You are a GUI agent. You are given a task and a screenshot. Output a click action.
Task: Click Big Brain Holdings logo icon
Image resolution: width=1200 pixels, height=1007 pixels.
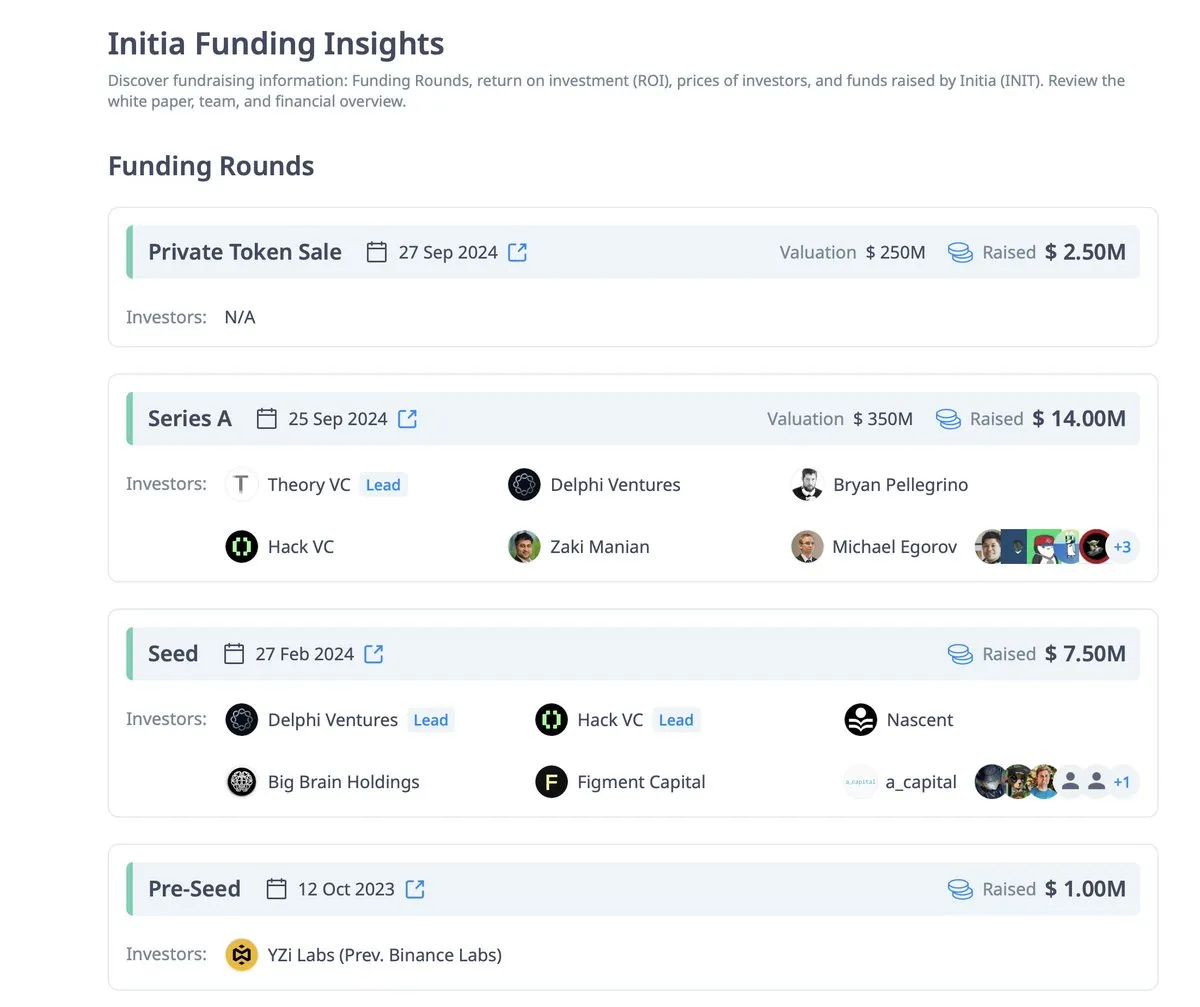coord(241,782)
